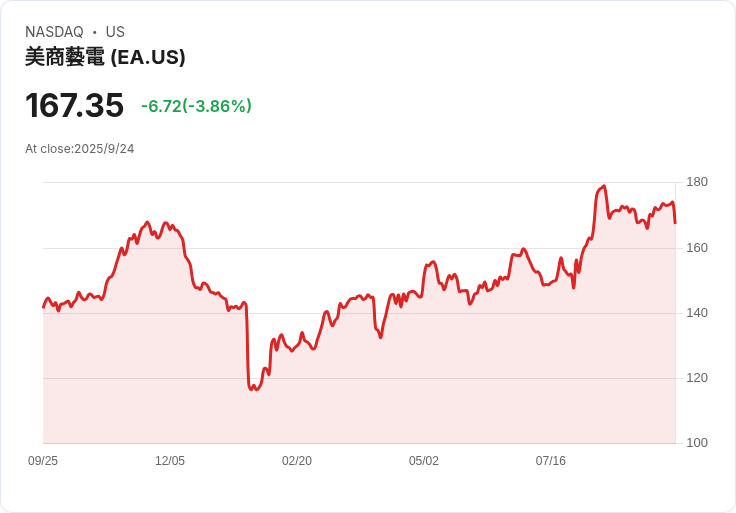The image size is (736, 513).
Task: Click the current price 167.35
Action: point(74,105)
